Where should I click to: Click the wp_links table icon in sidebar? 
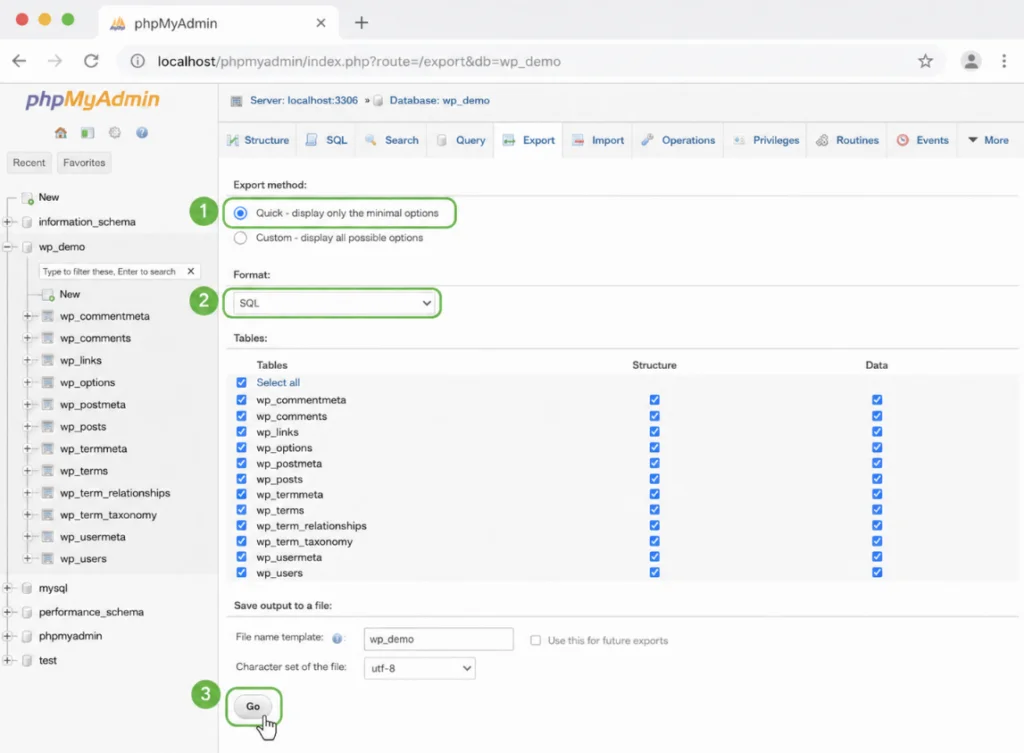point(48,360)
